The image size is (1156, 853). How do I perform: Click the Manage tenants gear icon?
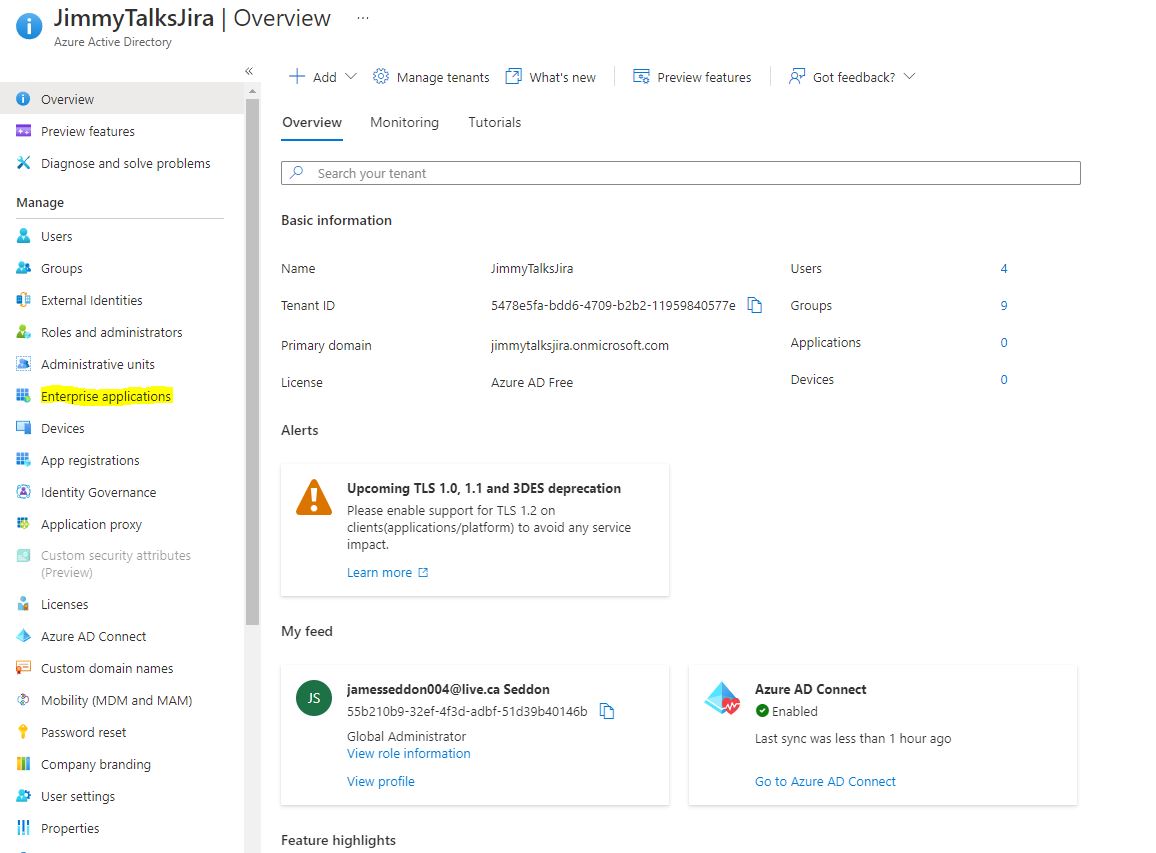[380, 77]
